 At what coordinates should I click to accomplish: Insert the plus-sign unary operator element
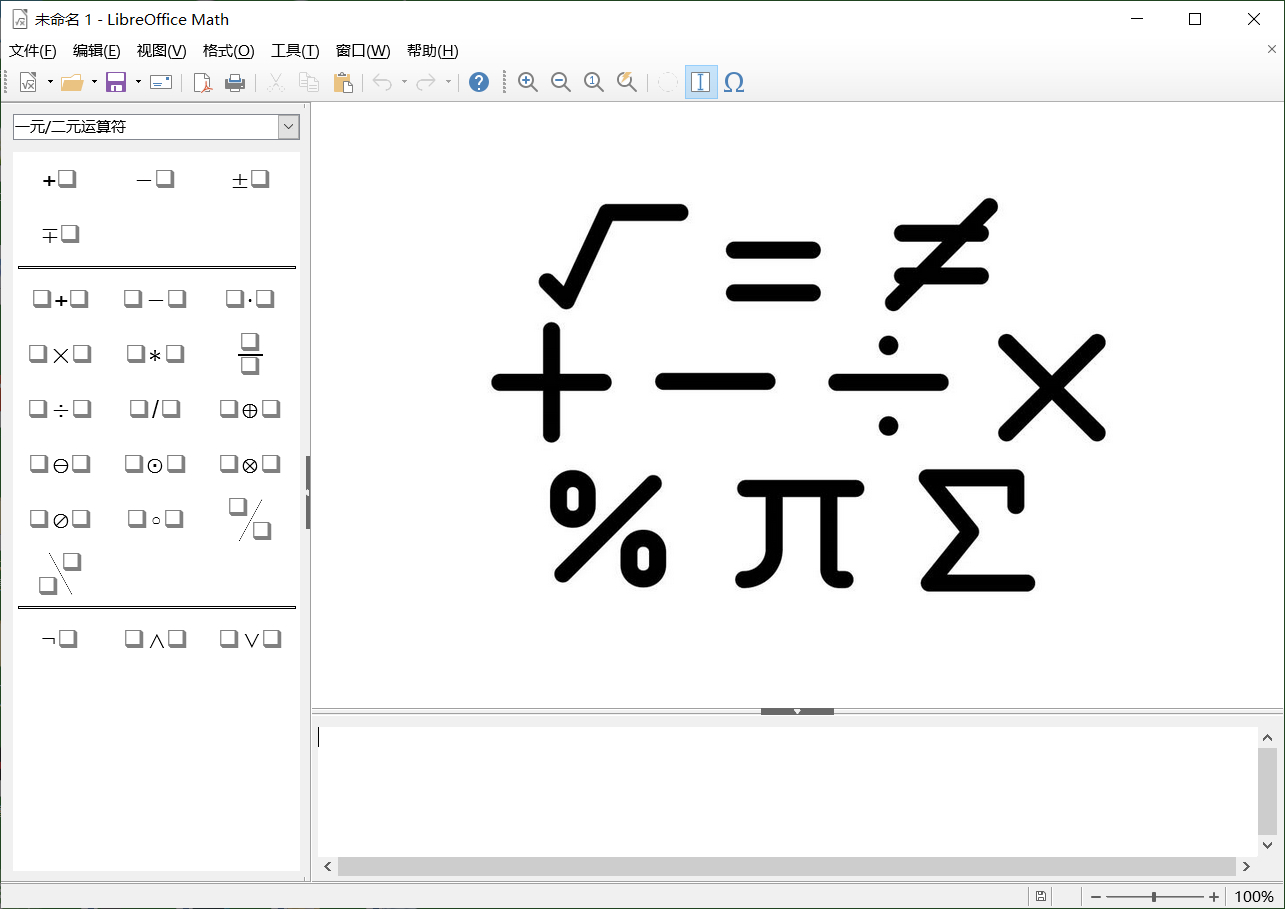[58, 178]
